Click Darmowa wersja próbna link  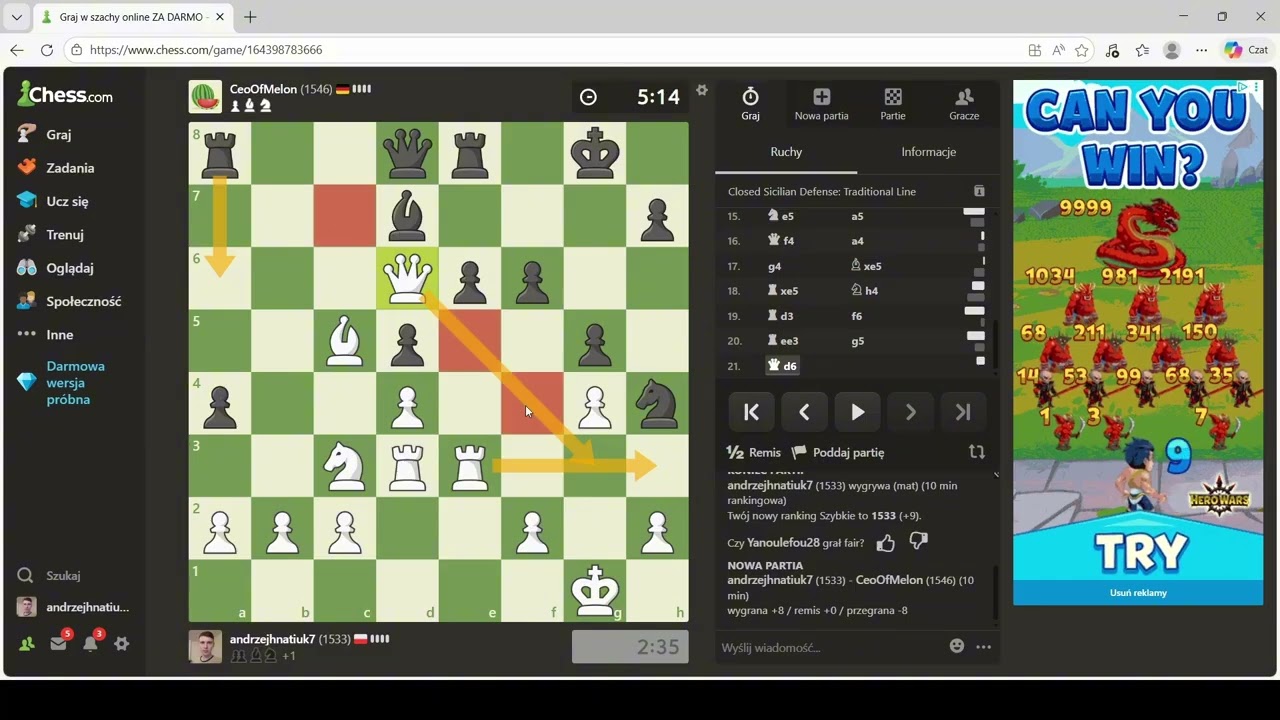point(75,383)
